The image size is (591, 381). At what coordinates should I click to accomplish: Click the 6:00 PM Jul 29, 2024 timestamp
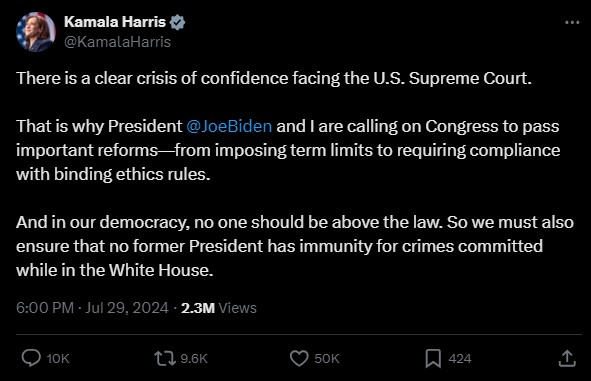click(x=92, y=308)
